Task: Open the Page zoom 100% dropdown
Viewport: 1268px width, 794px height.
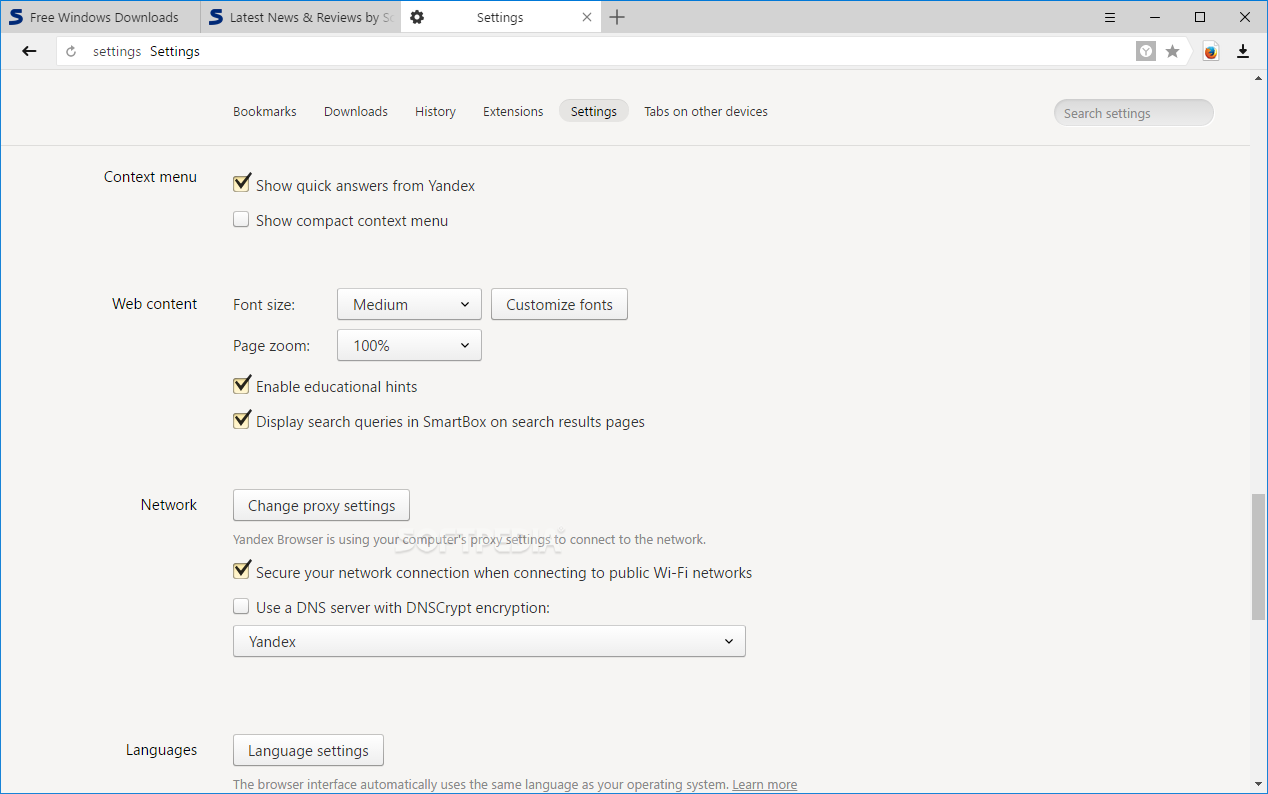Action: click(x=410, y=345)
